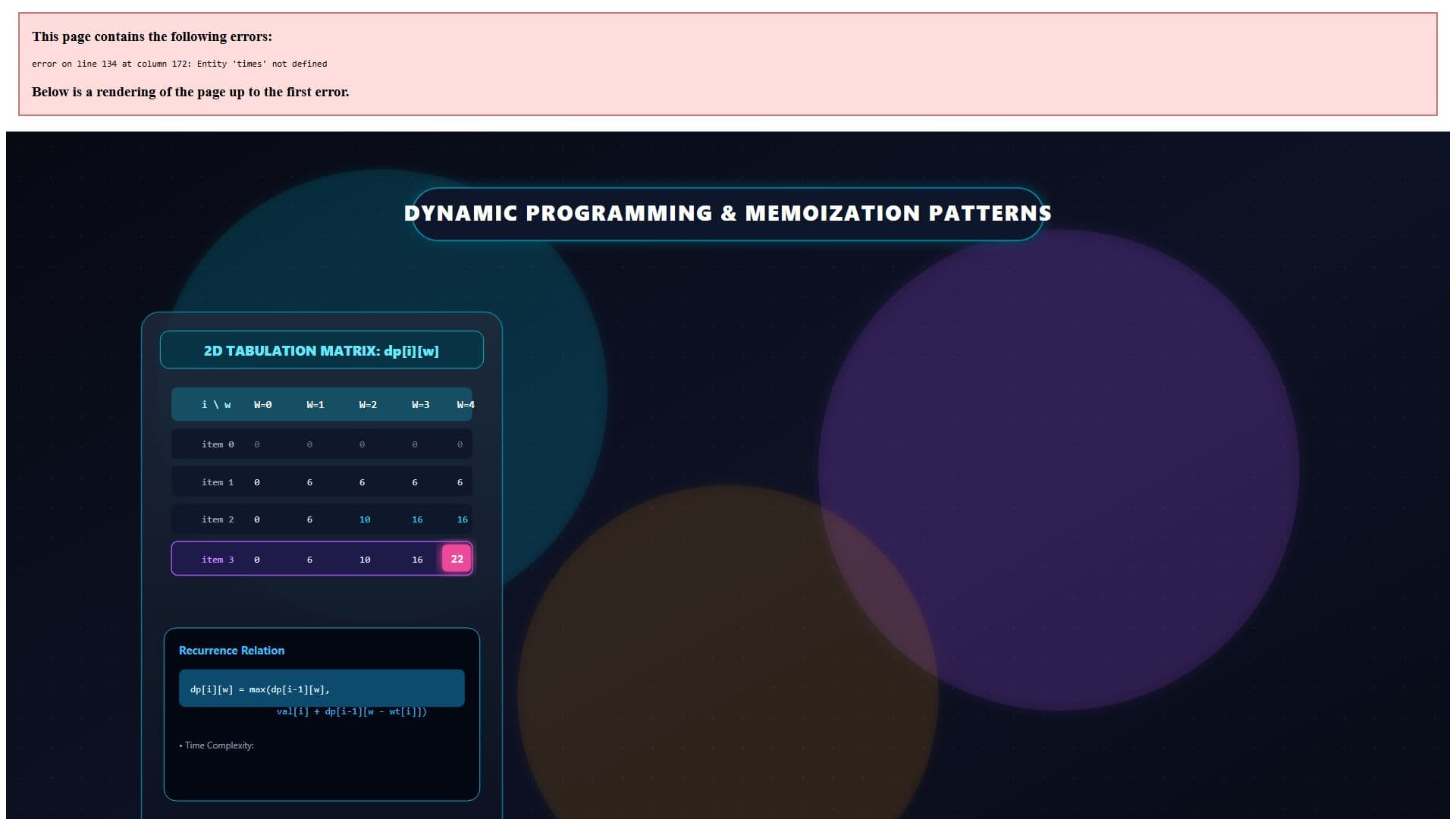Click the 6 cell in item 2 row

coord(309,519)
